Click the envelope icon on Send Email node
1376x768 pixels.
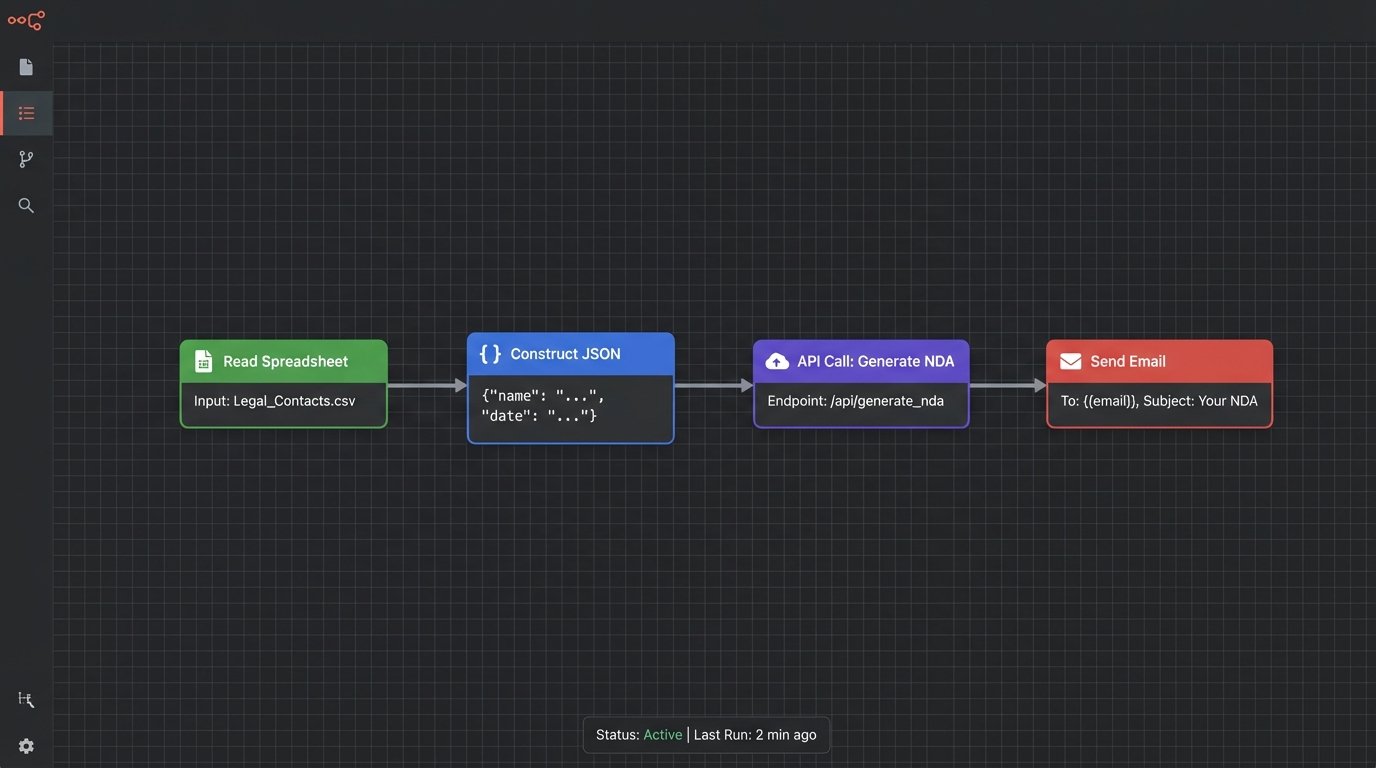coord(1070,361)
